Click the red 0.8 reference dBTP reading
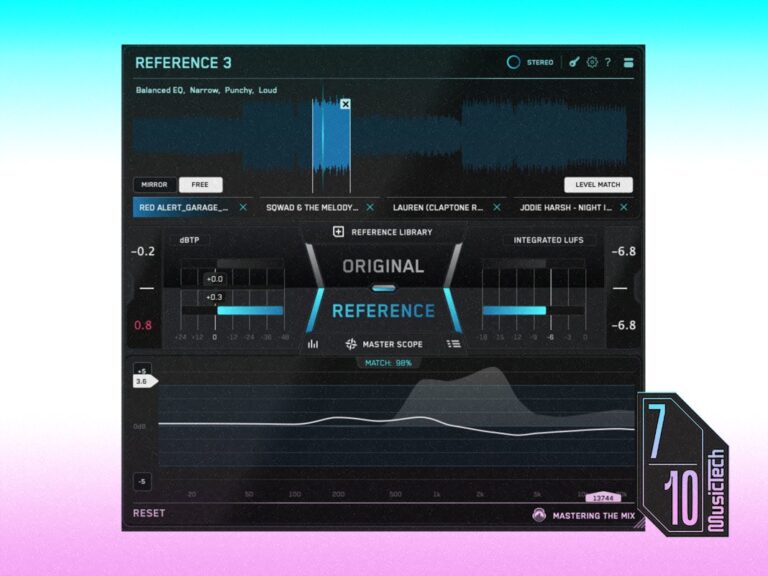The height and width of the screenshot is (576, 768). point(143,325)
